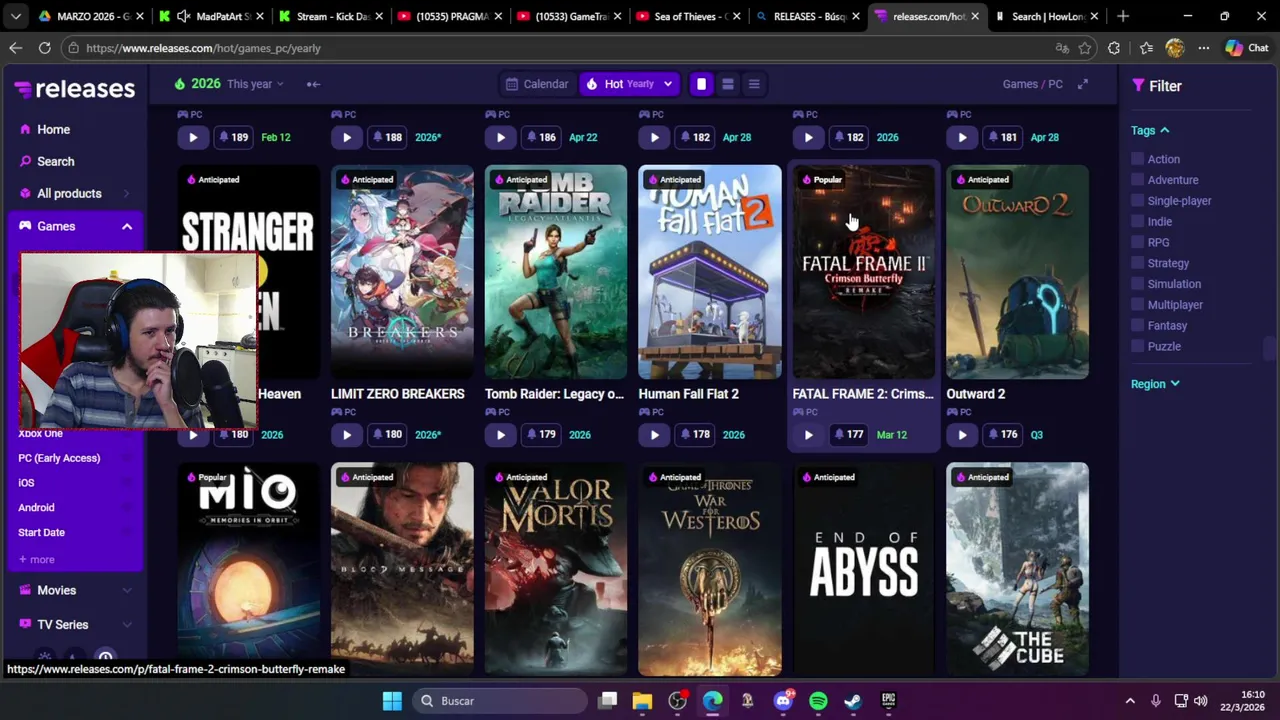This screenshot has width=1280, height=720.
Task: Switch to grid card view
Action: point(701,84)
